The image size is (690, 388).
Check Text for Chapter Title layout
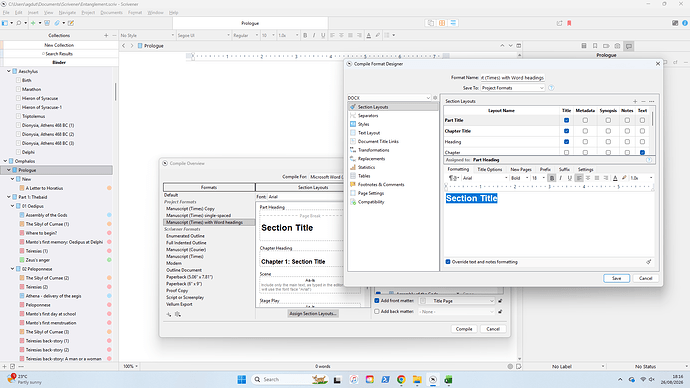(642, 131)
